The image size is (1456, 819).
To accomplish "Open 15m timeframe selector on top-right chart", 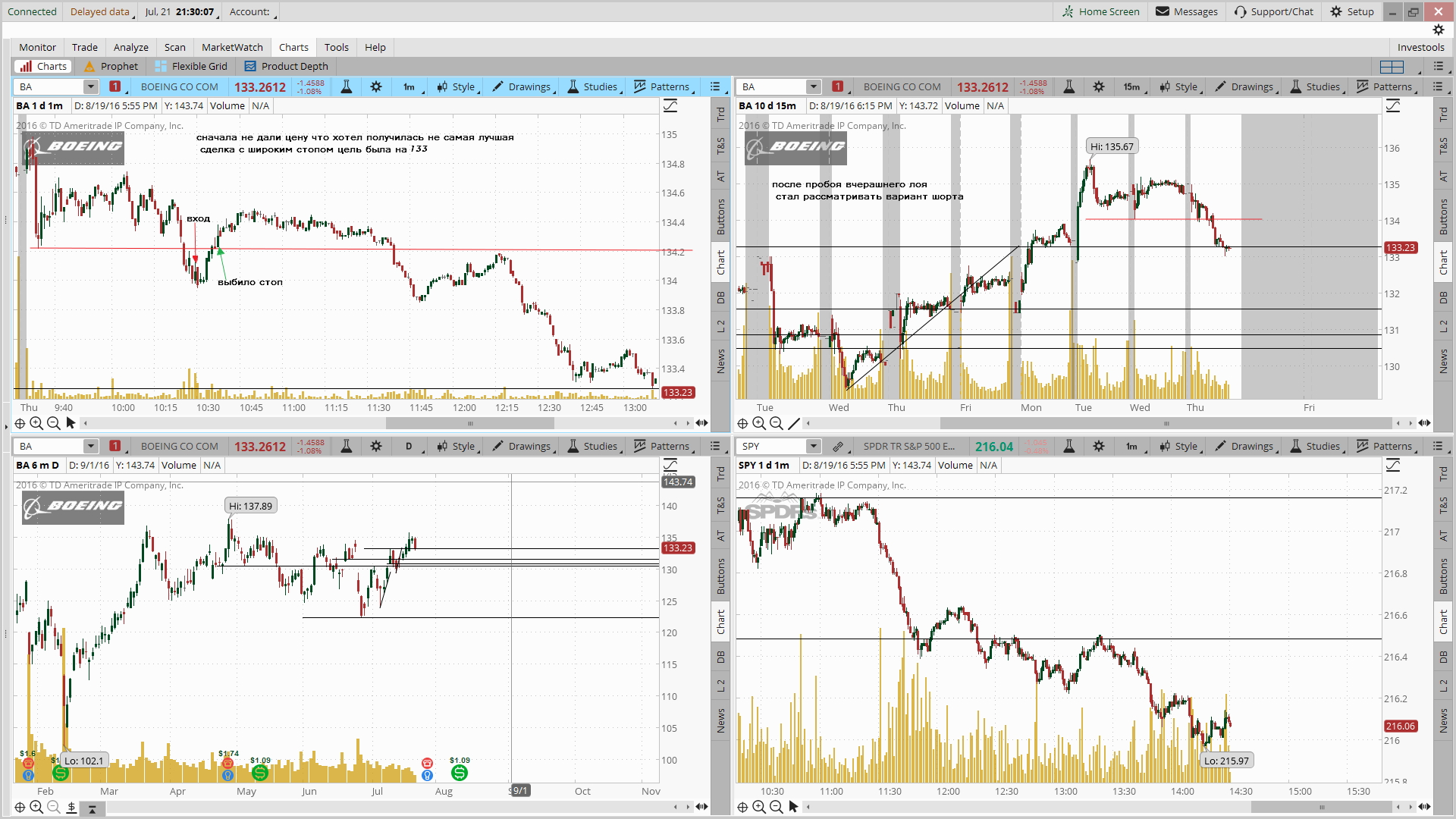I will 1134,86.
